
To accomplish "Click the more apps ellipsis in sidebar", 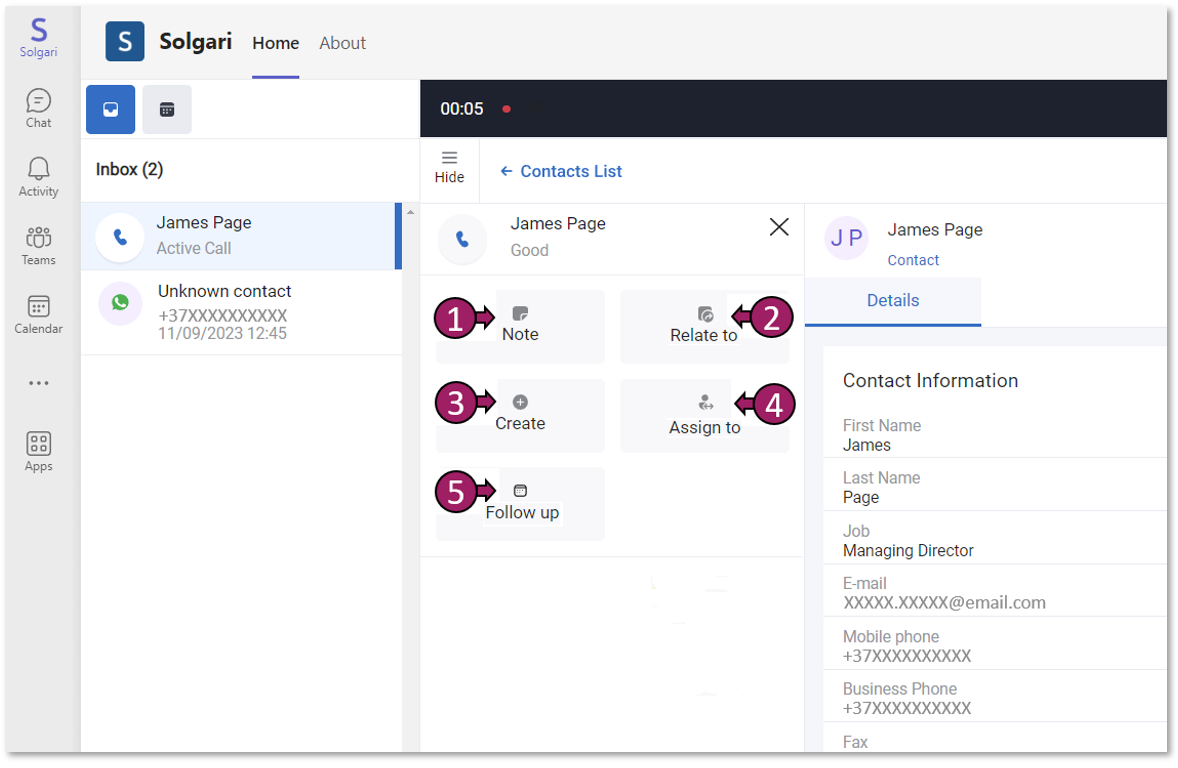I will point(38,383).
